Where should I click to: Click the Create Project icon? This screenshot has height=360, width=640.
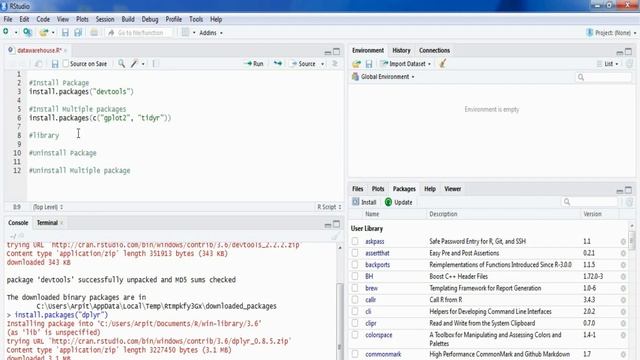pos(27,32)
